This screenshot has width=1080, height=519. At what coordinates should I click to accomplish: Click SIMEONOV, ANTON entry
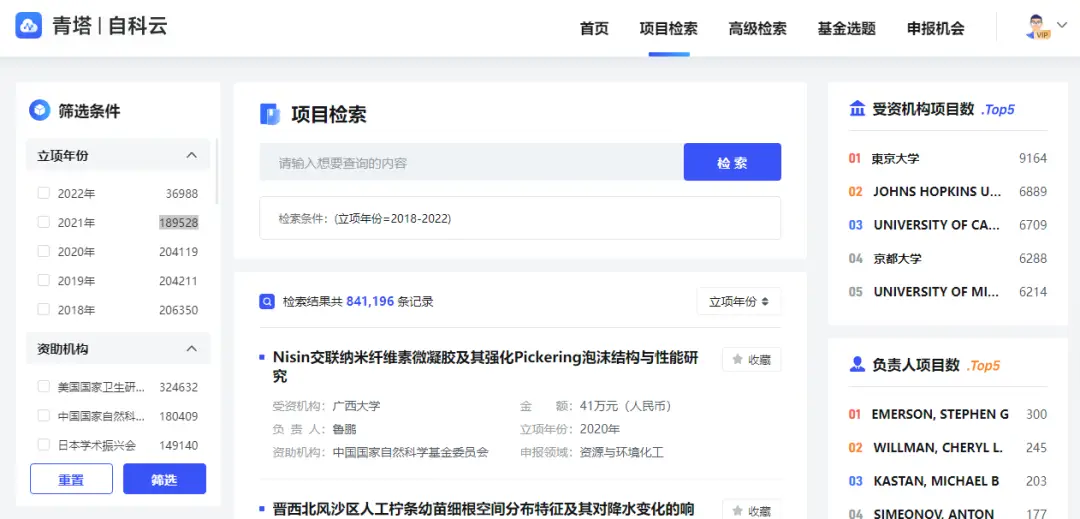933,513
